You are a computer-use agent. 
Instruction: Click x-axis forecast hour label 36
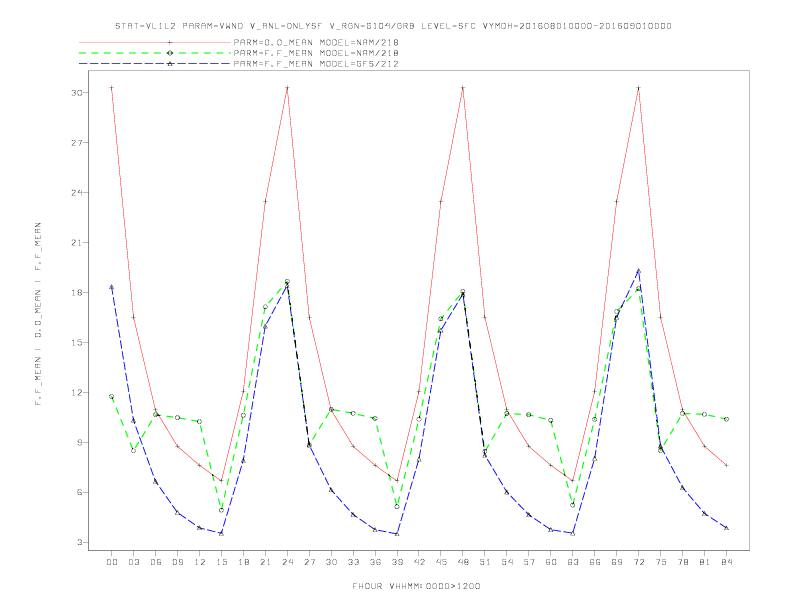click(375, 562)
